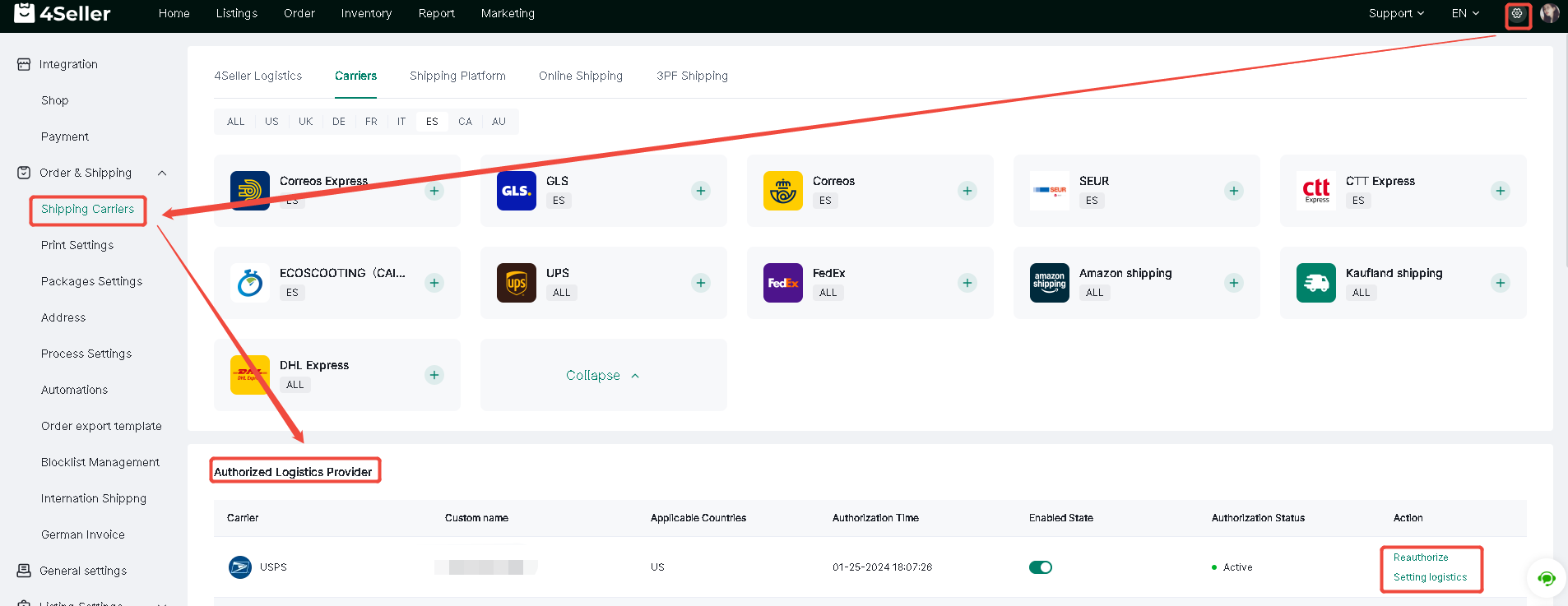Add the SEUR carrier
The image size is (1568, 606).
point(1234,191)
